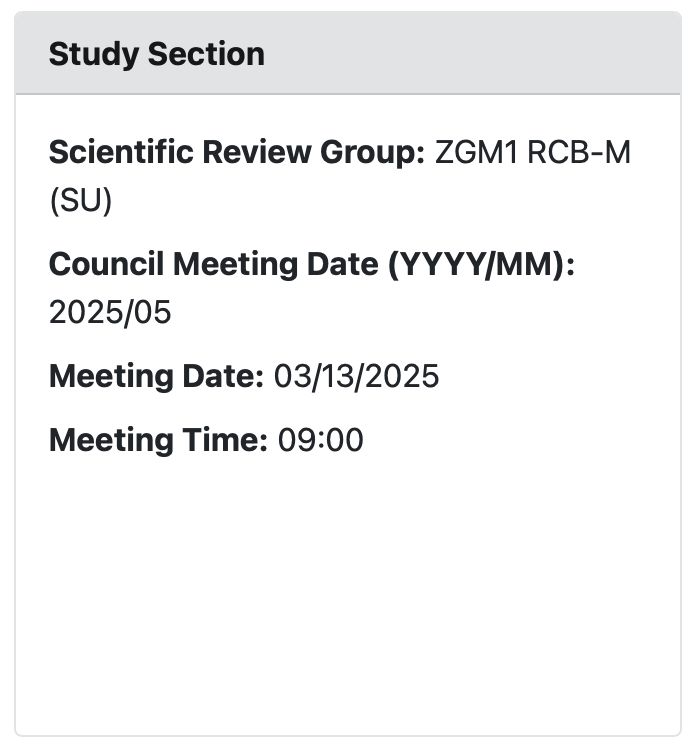Select the 2025/05 council date value
Image resolution: width=692 pixels, height=750 pixels.
(110, 313)
